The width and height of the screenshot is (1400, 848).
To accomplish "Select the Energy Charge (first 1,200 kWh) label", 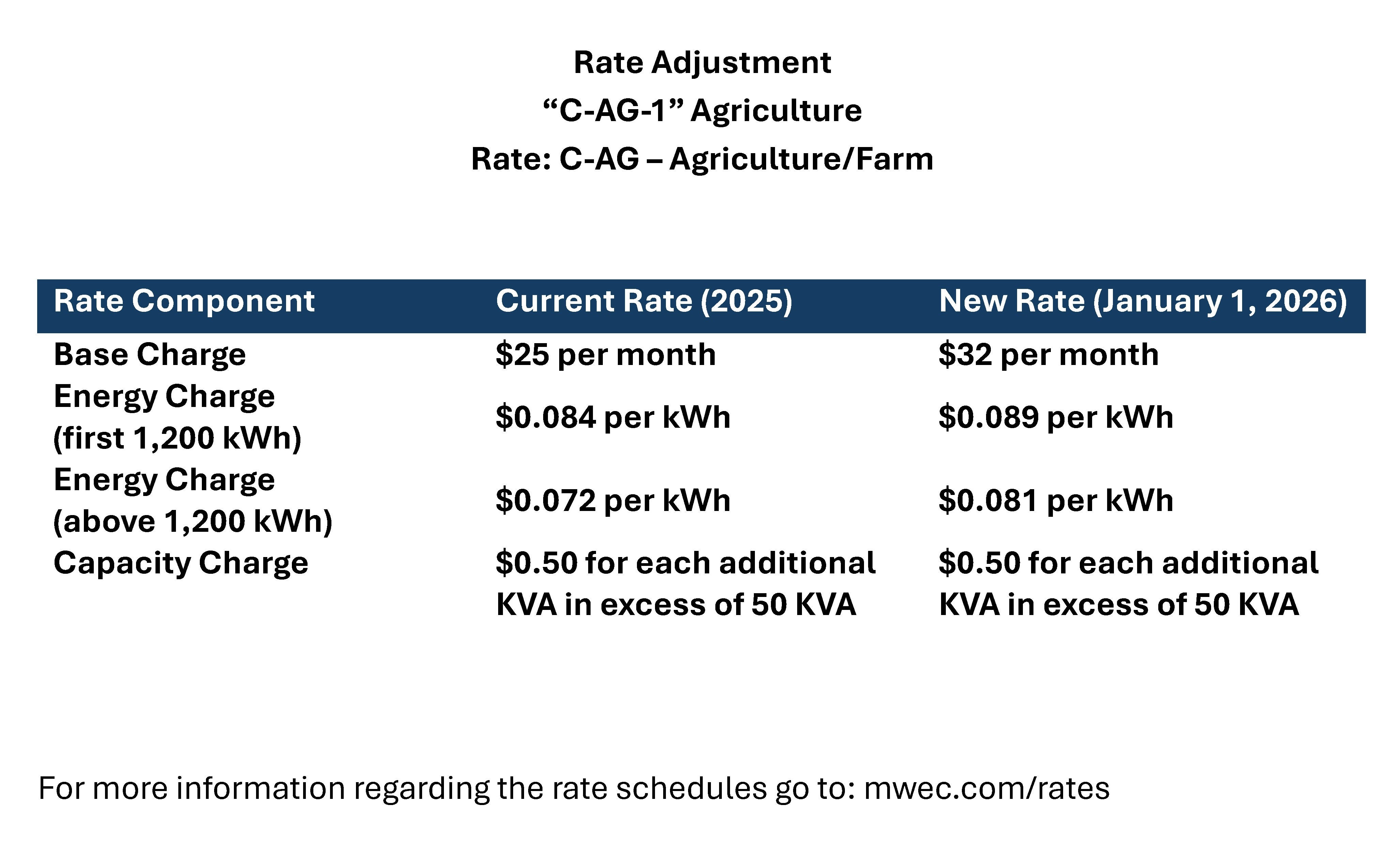I will [177, 417].
